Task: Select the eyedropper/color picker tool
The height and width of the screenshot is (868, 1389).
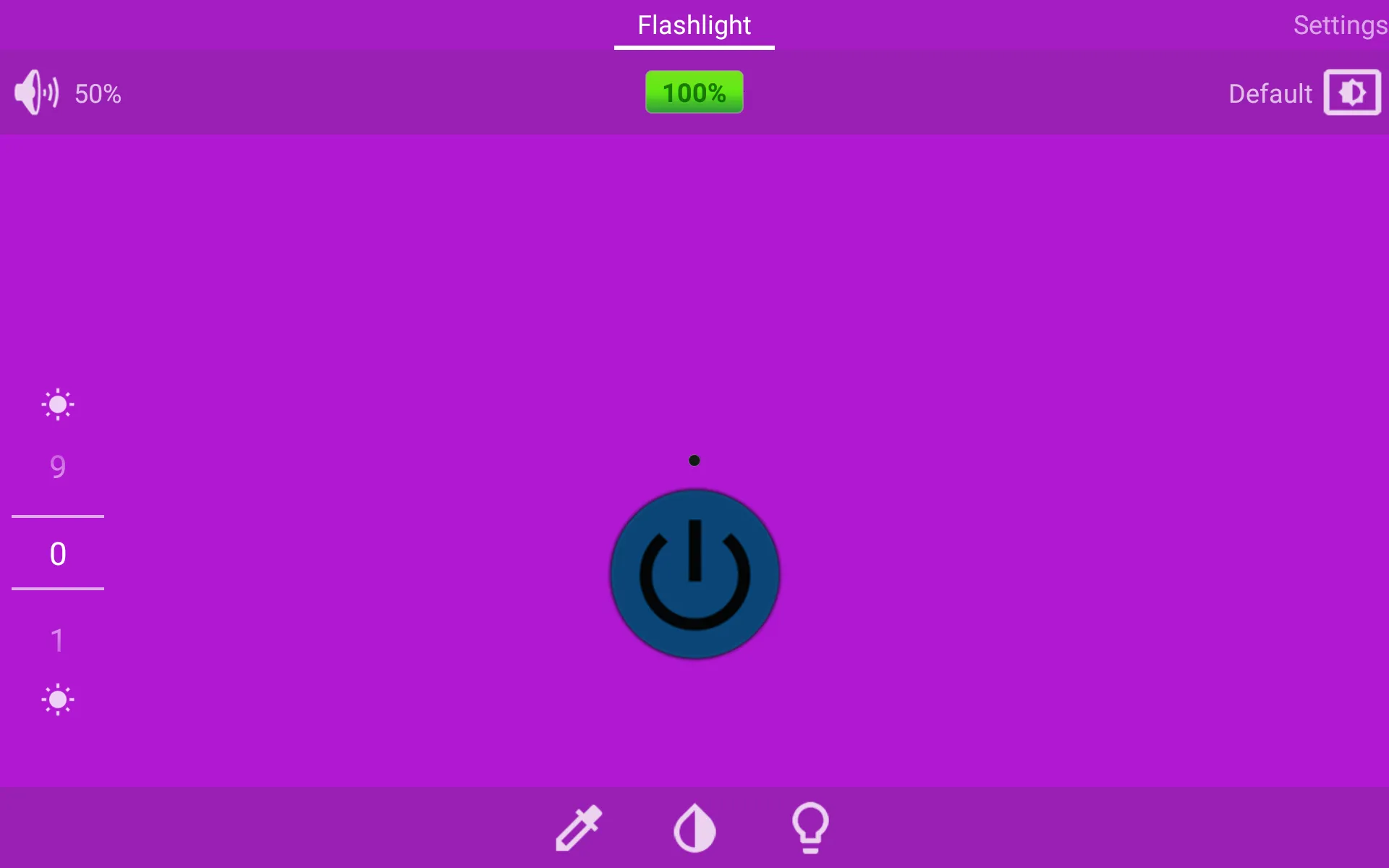Action: pos(580,827)
